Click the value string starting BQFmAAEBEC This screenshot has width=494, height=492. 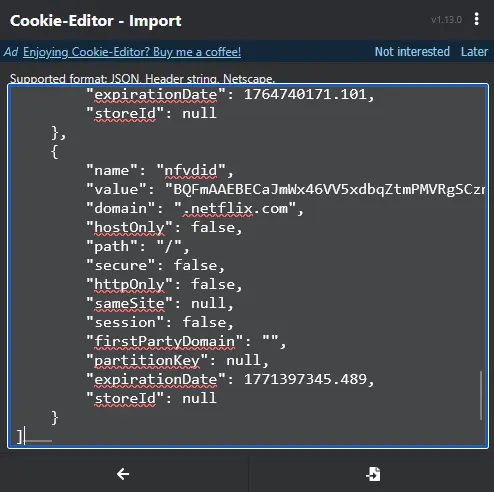pos(325,190)
